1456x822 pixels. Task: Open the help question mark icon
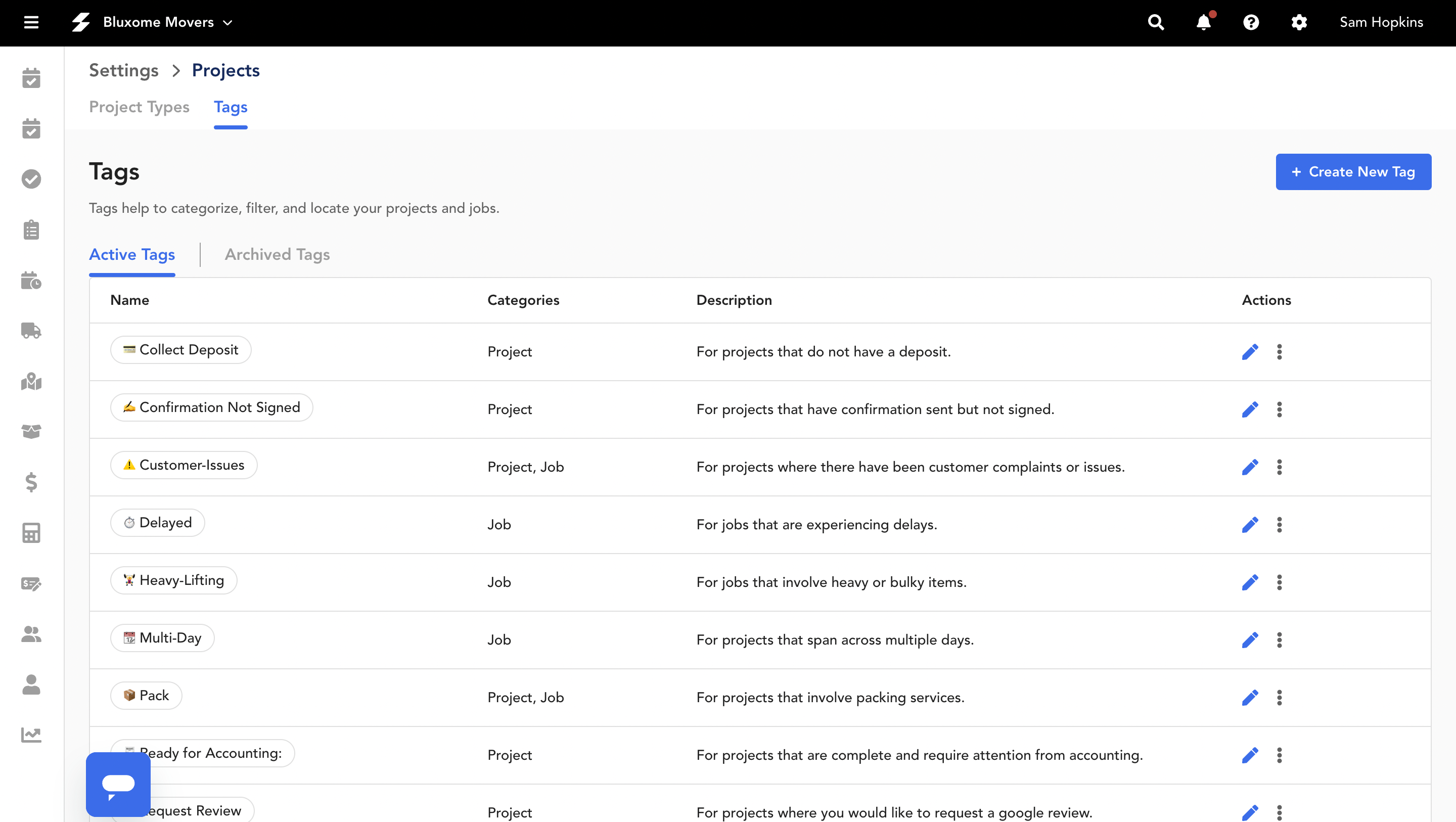pos(1251,23)
